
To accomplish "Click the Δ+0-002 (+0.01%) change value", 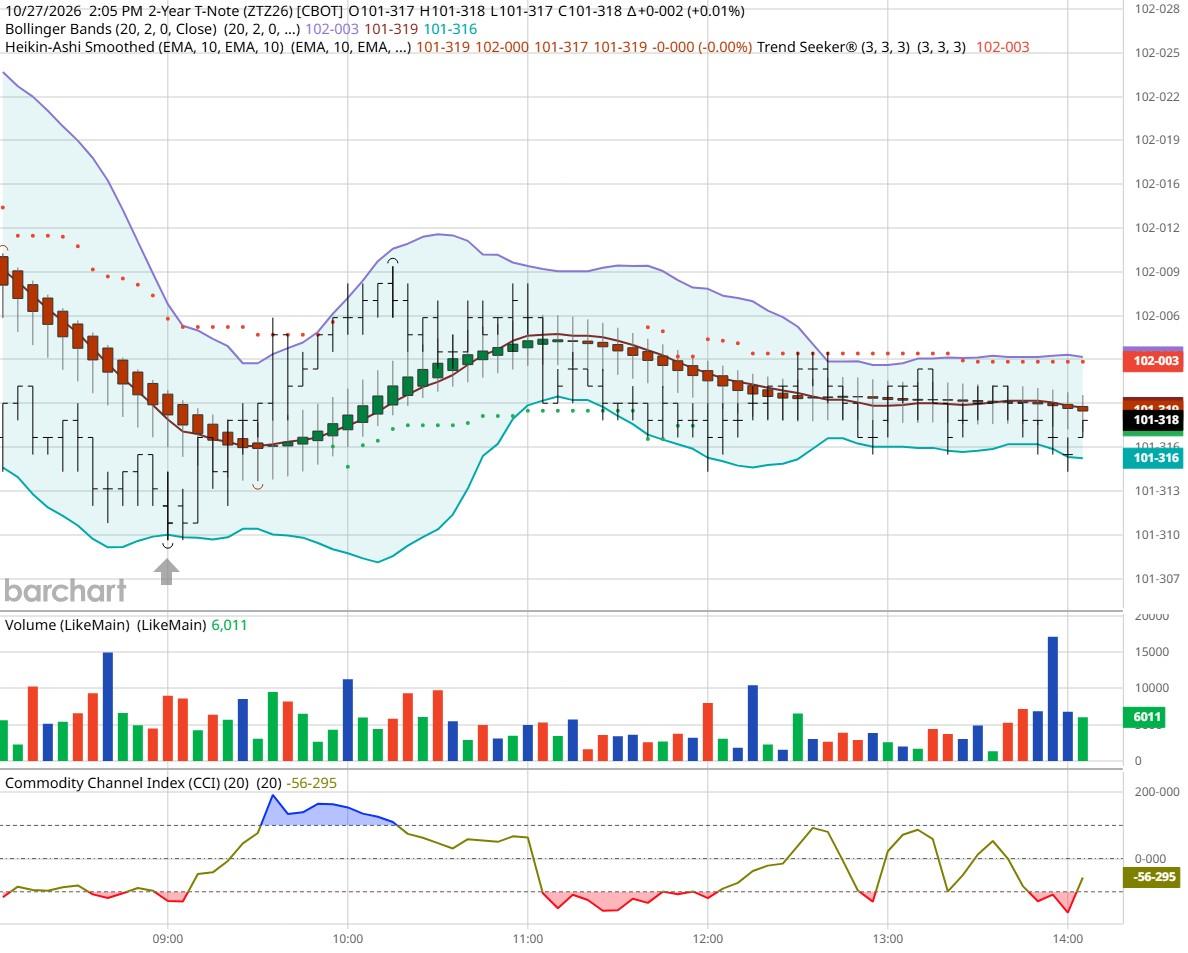I will pyautogui.click(x=686, y=11).
